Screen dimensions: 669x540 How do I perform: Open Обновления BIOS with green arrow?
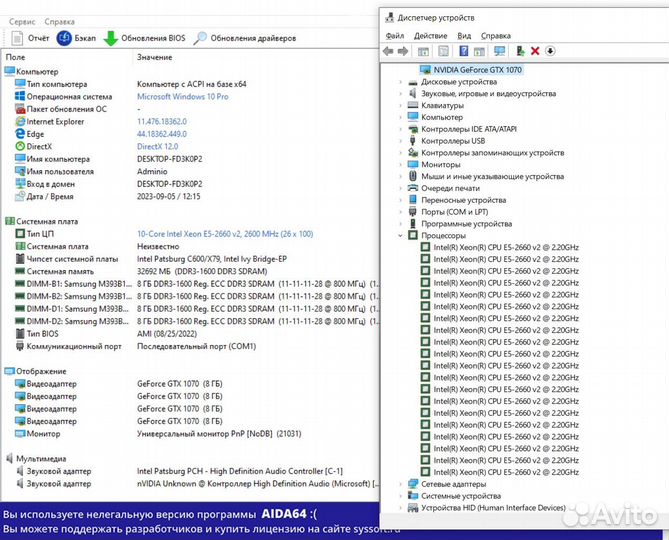(x=111, y=38)
